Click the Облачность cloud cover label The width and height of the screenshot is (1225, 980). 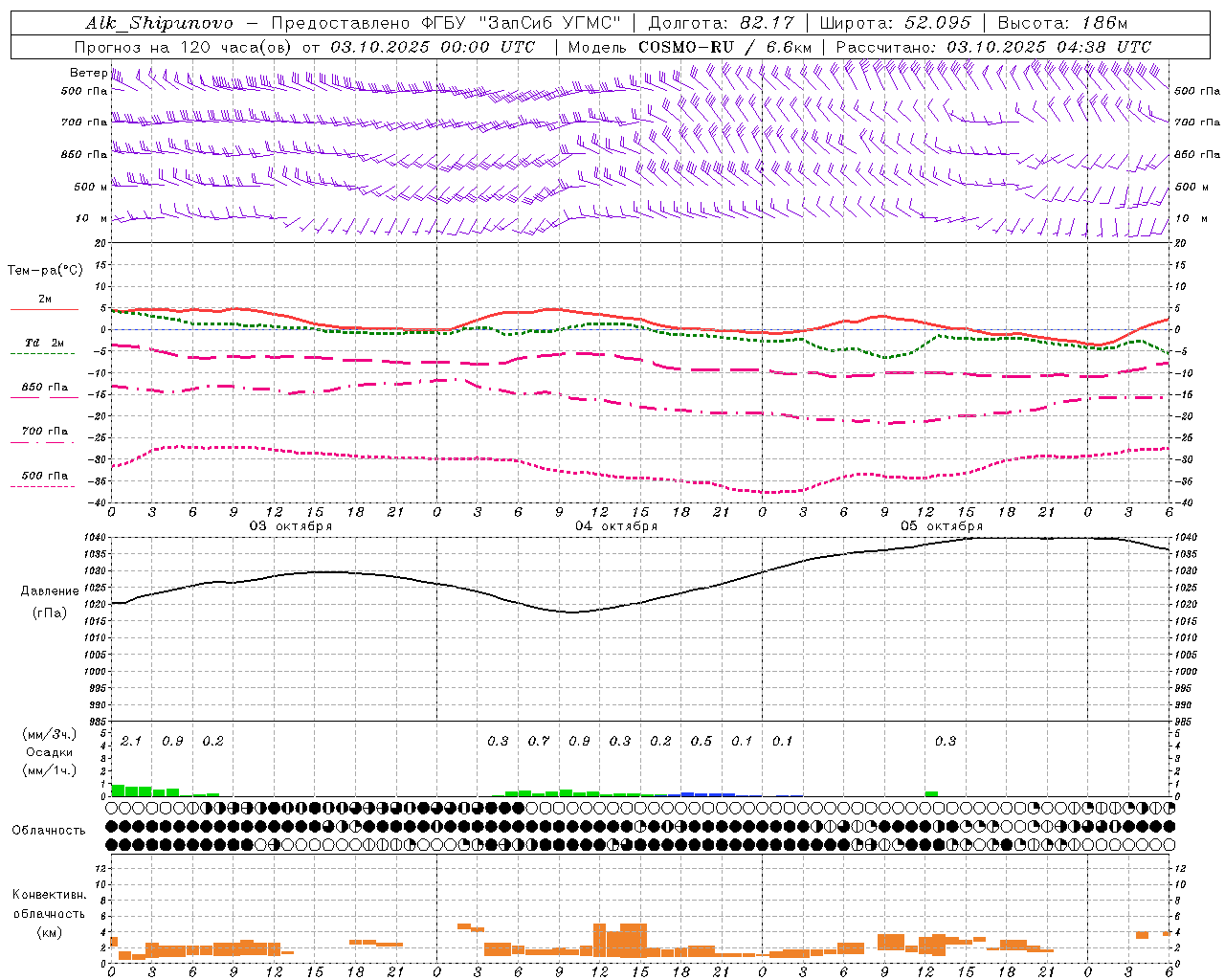point(49,831)
